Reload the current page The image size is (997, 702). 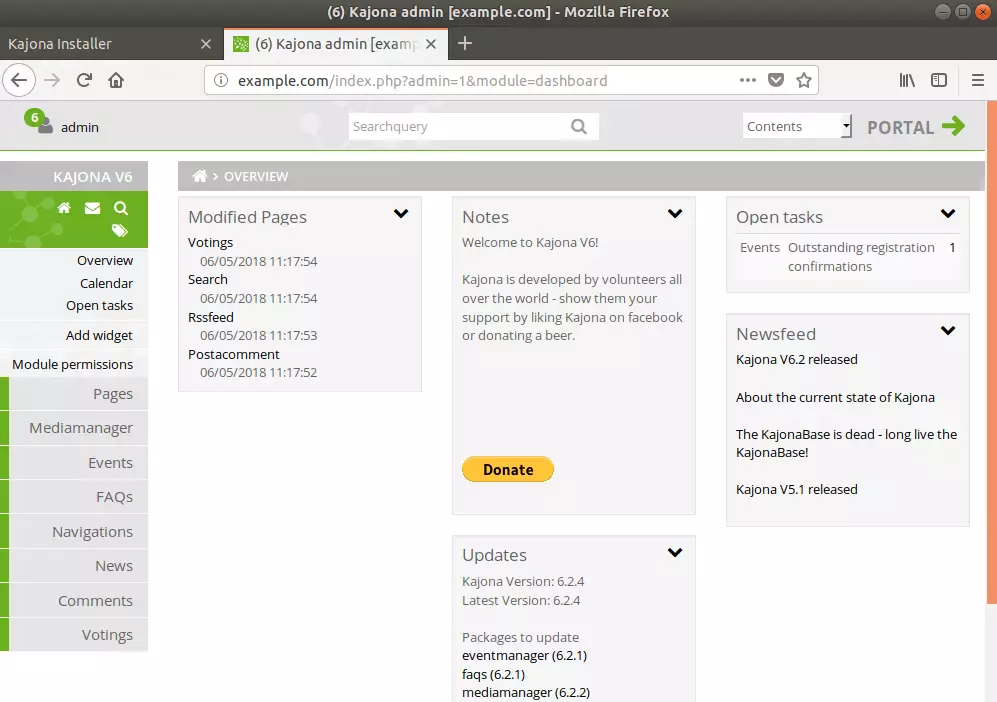click(84, 80)
